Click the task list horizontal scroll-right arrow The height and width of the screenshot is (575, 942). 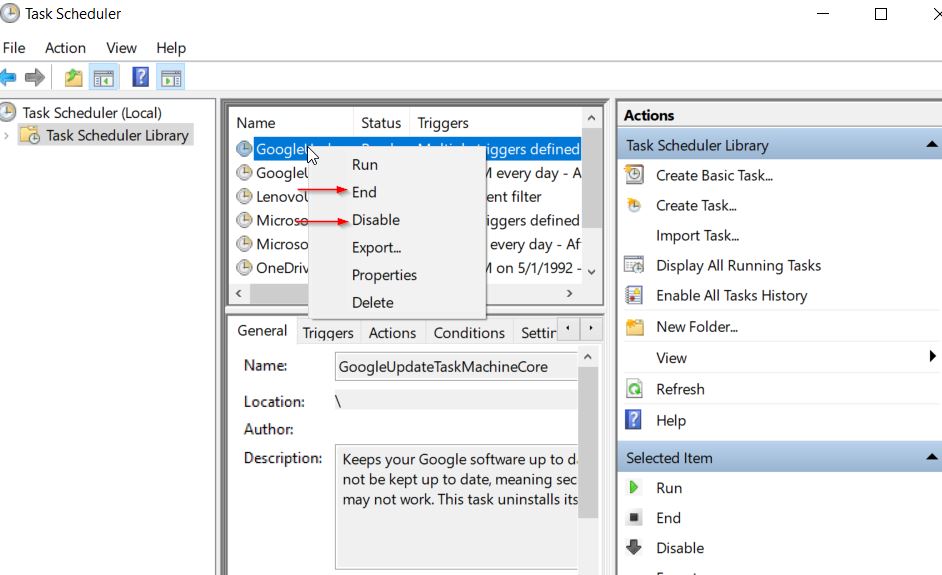[570, 293]
